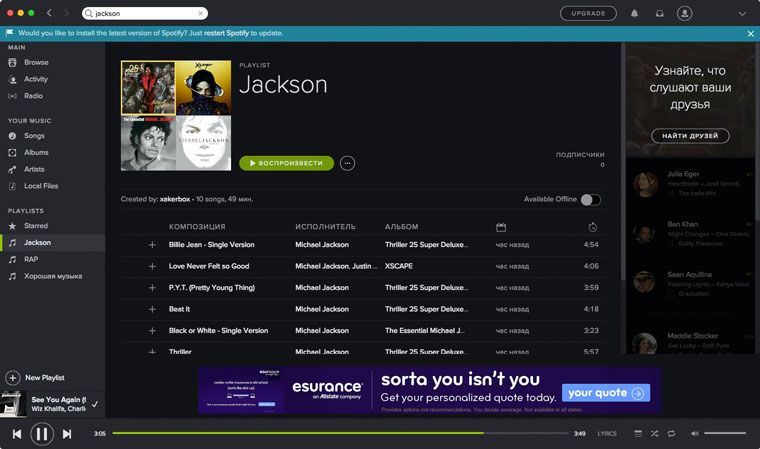Sort by Альбом column
Image resolution: width=760 pixels, height=449 pixels.
[x=401, y=226]
